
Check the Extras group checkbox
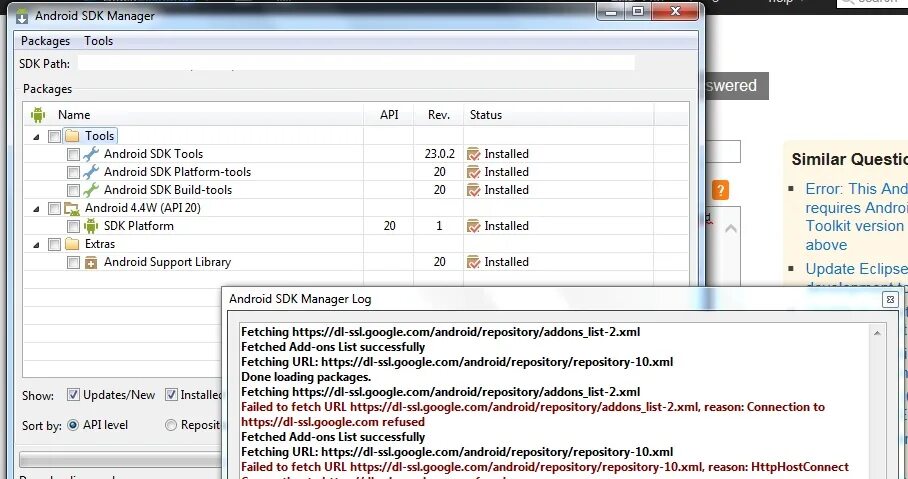pos(54,244)
